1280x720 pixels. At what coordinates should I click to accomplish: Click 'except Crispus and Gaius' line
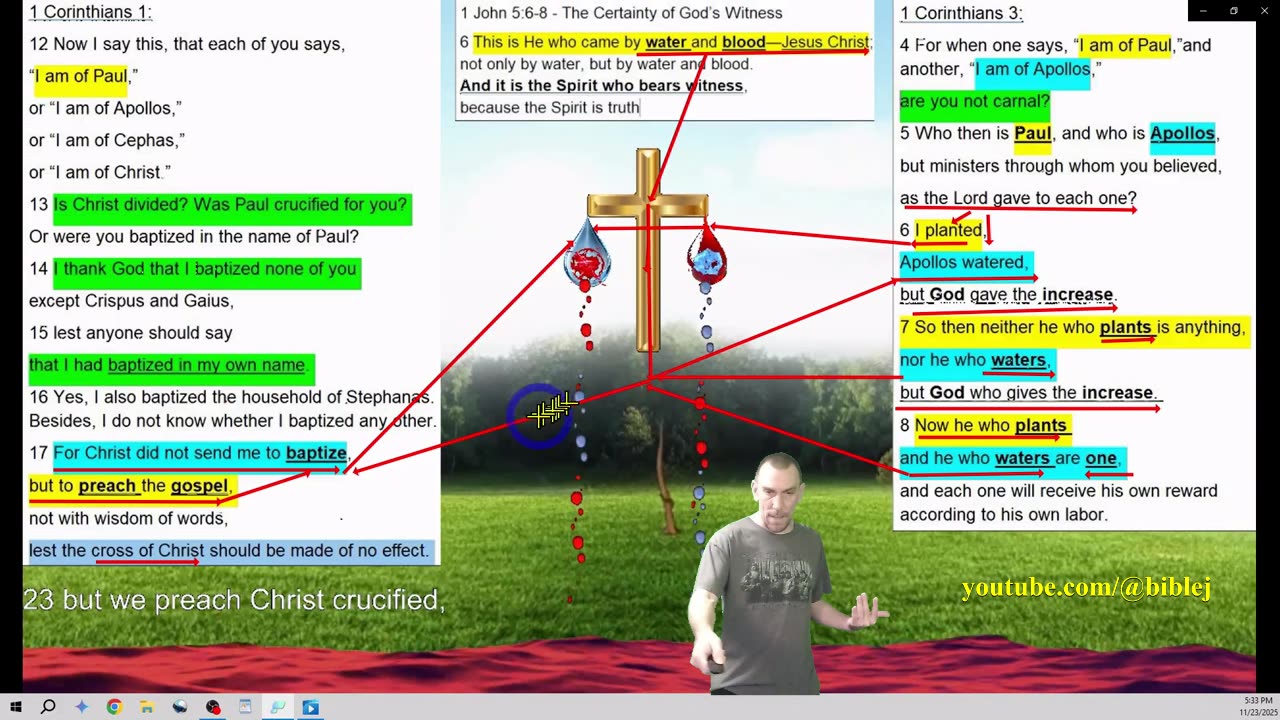(x=131, y=301)
